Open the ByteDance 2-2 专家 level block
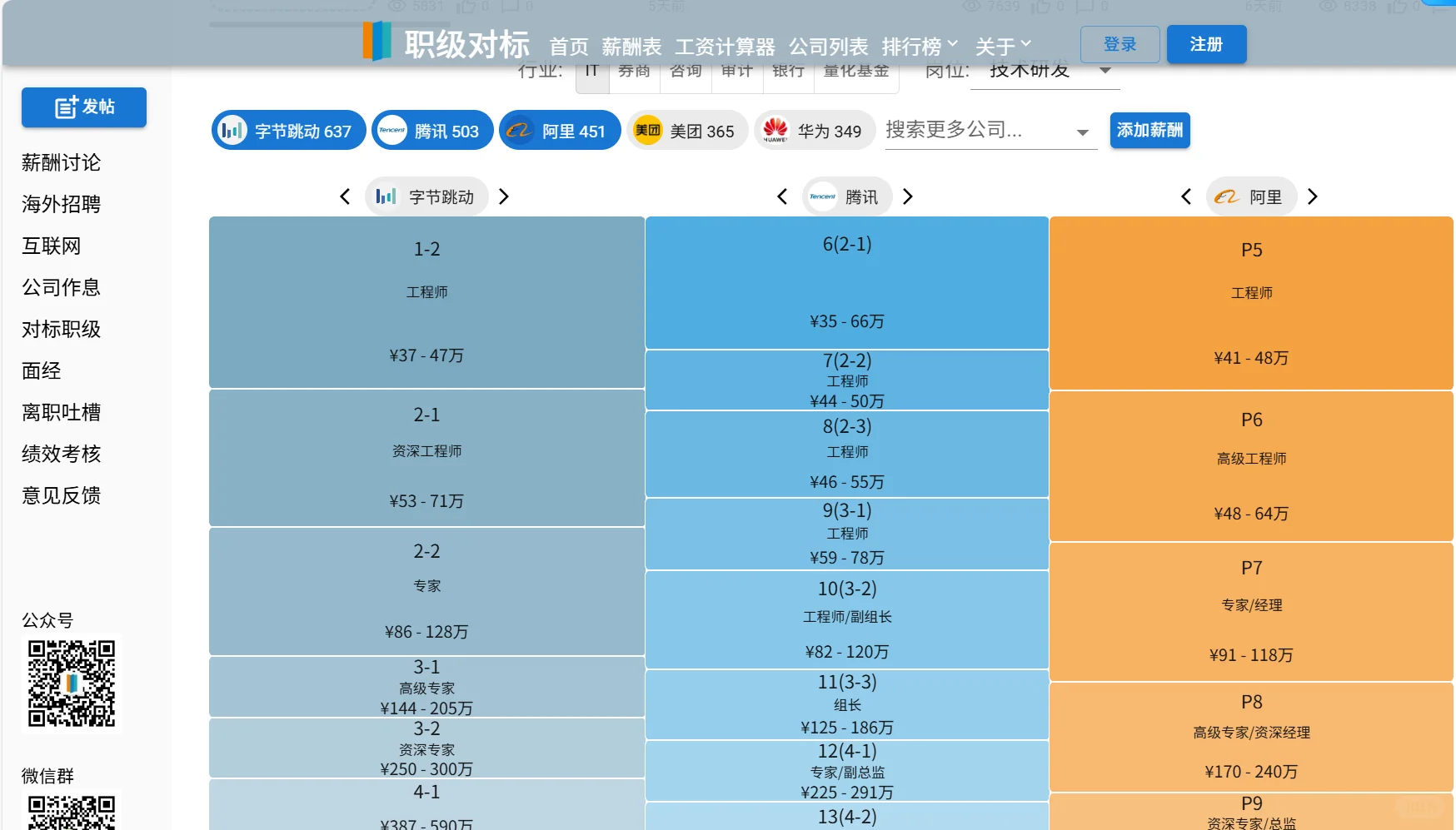Viewport: 1456px width, 830px height. click(x=426, y=591)
